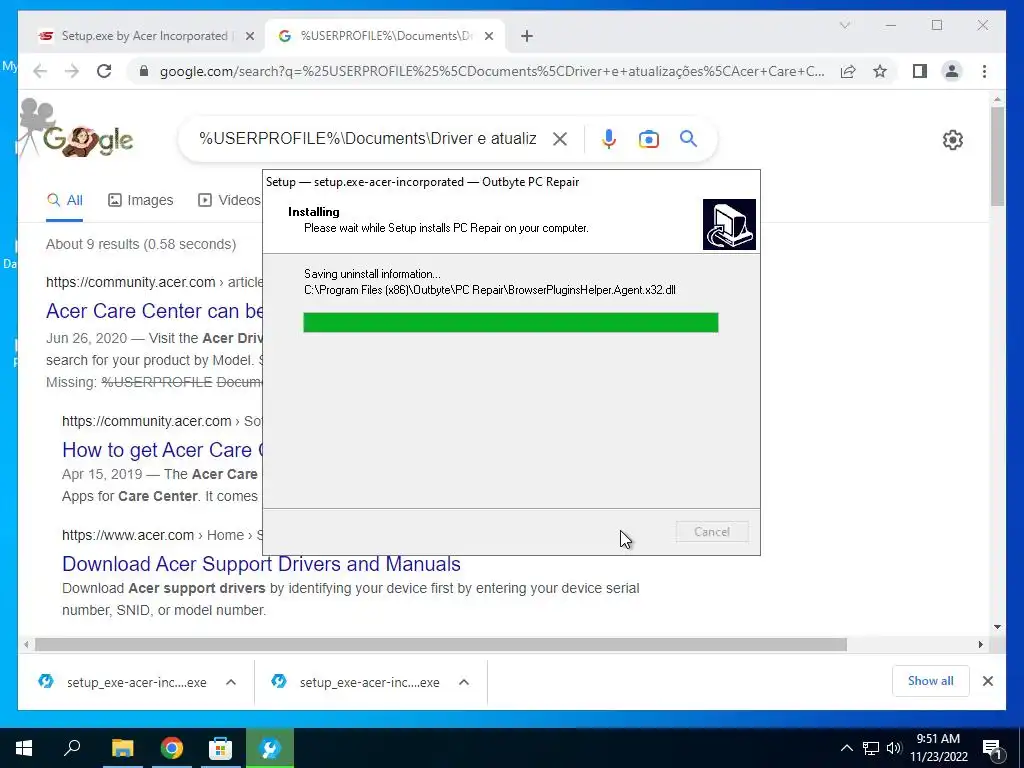
Task: Search by image with the camera icon
Action: 648,138
